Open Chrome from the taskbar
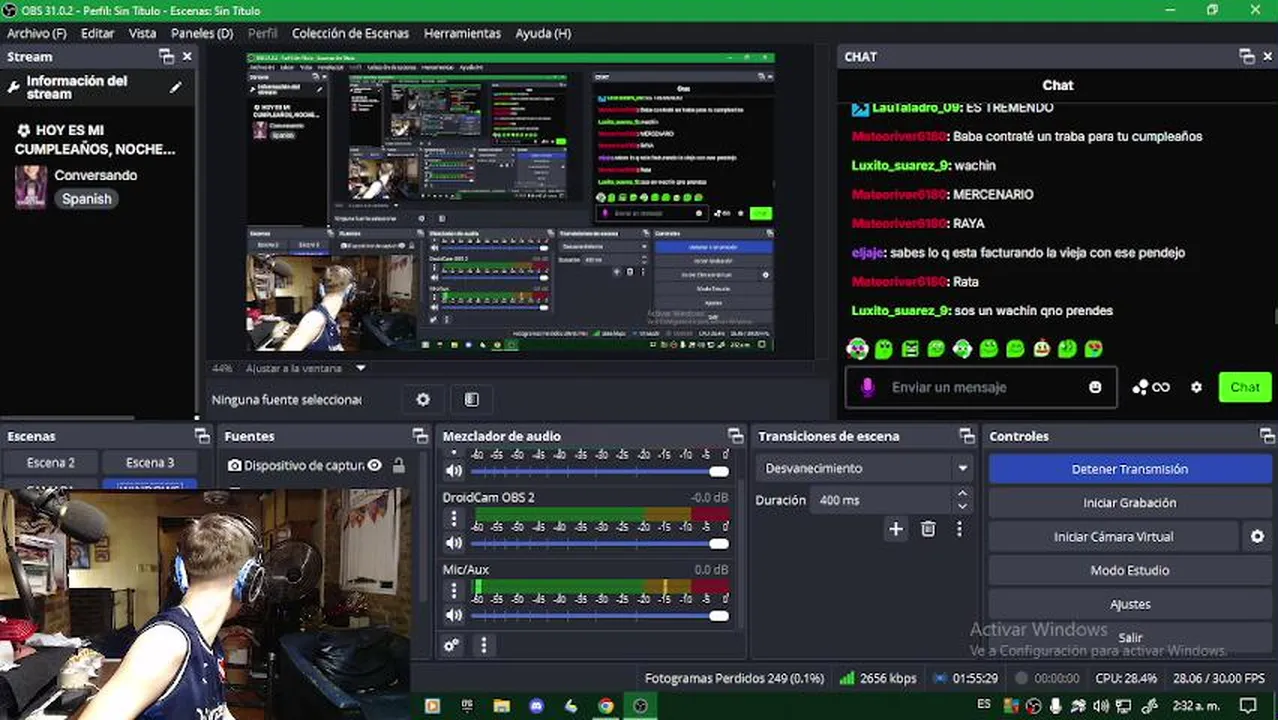 tap(606, 705)
